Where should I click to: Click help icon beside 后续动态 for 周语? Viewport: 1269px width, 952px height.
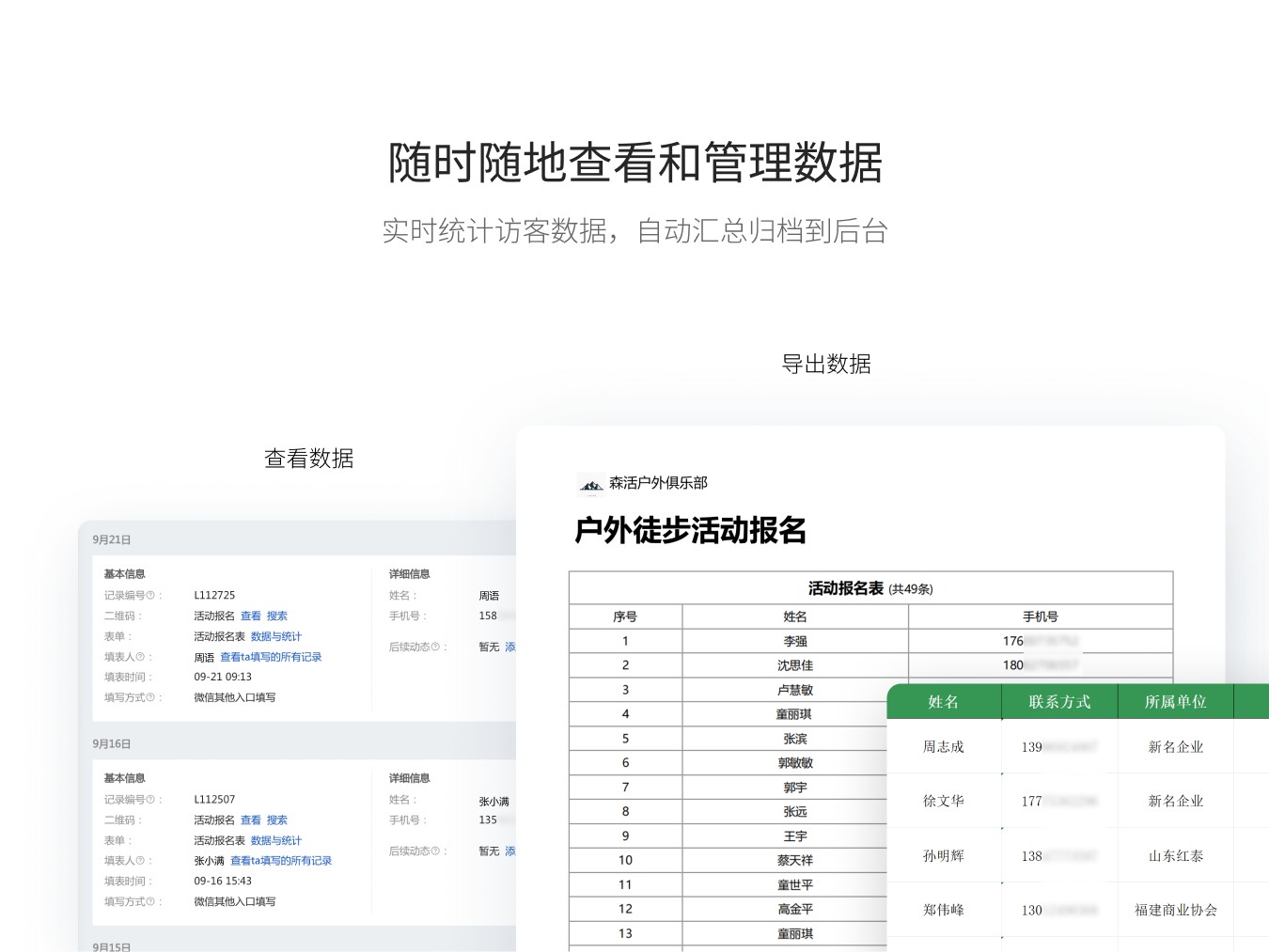pos(436,648)
